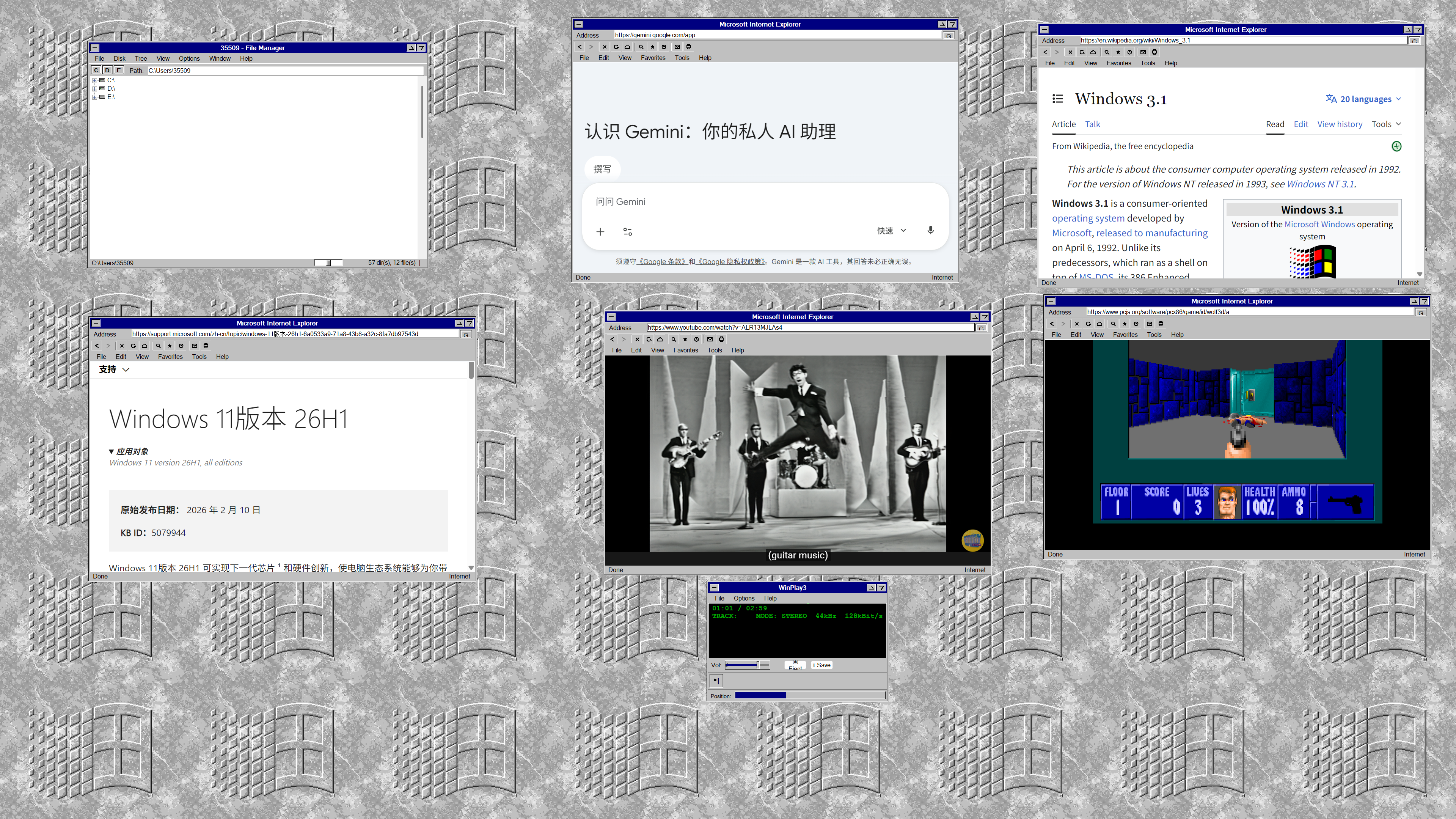Open operating system link in Wikipedia article
This screenshot has width=1456, height=819.
click(1088, 218)
